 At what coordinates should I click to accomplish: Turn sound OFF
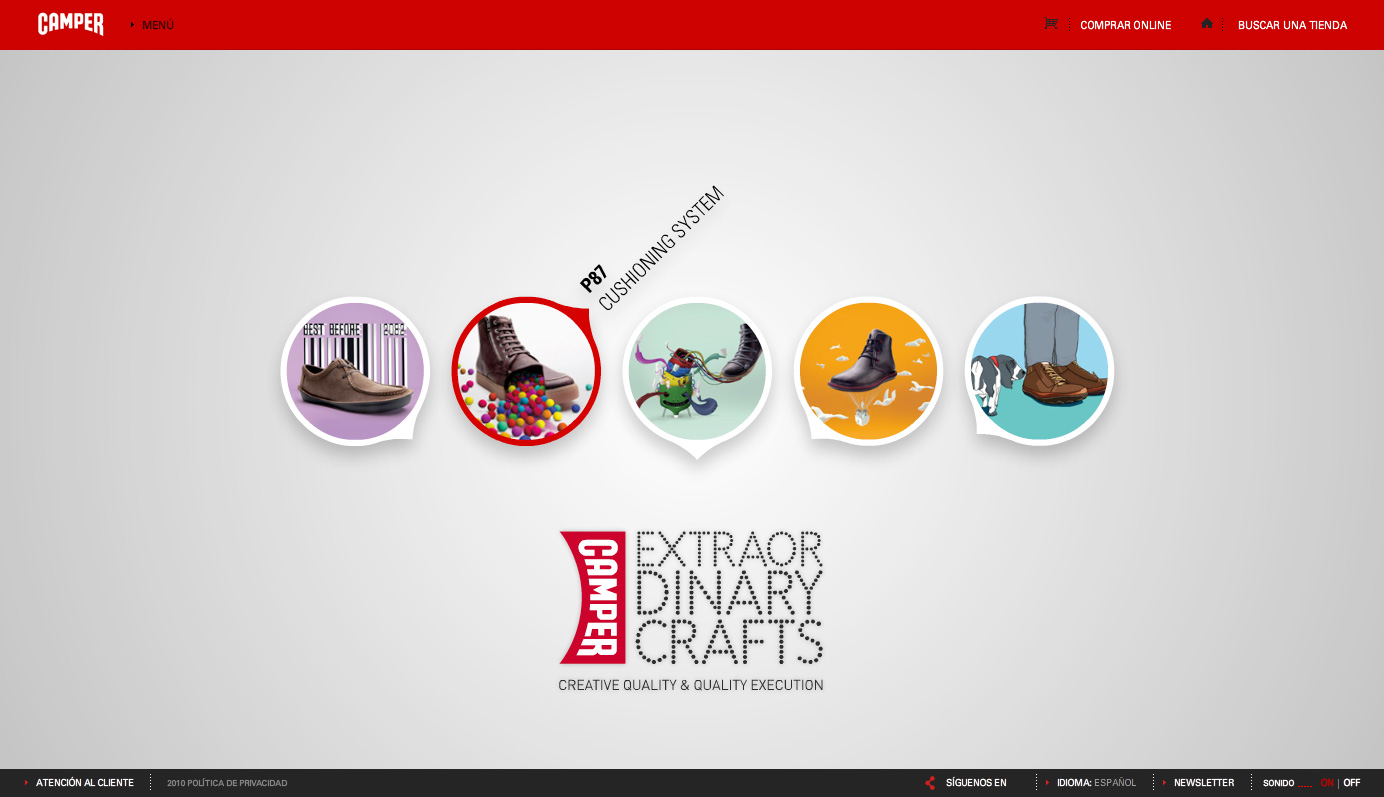click(1352, 783)
